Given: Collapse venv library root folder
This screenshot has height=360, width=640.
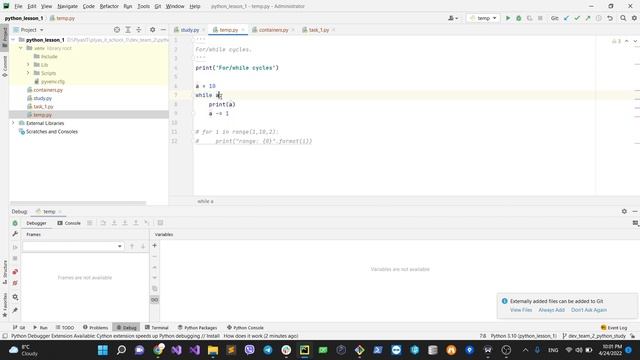Looking at the screenshot, I should (x=20, y=48).
